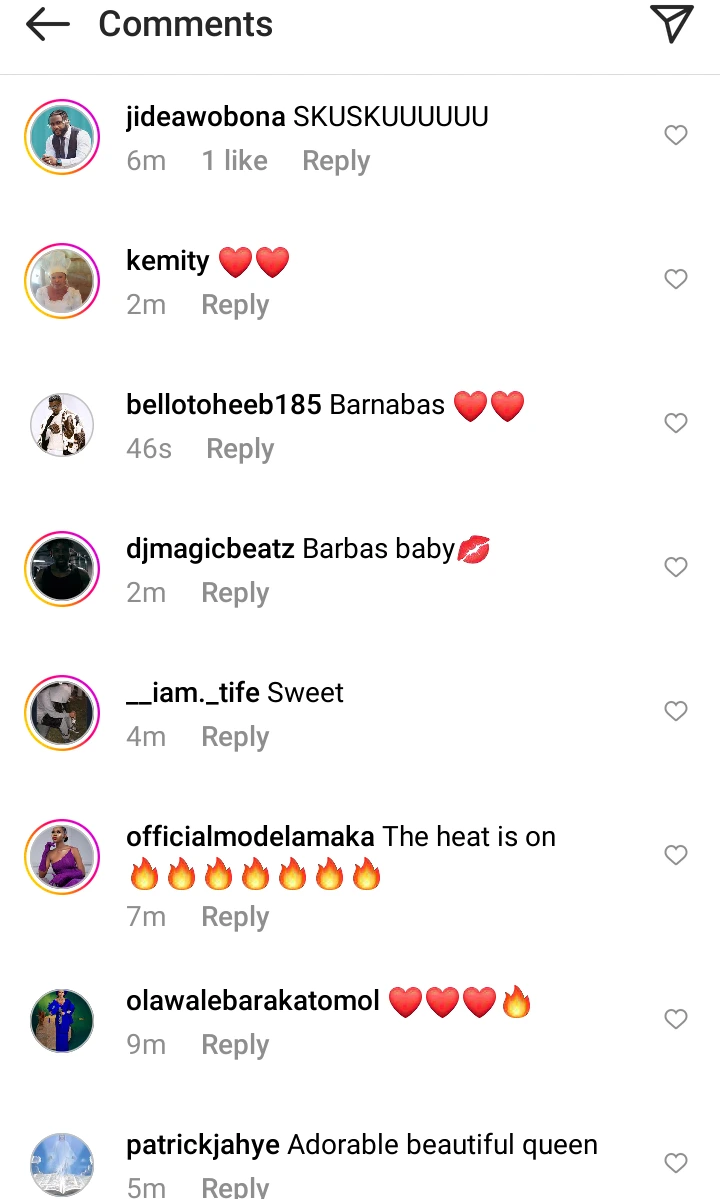The height and width of the screenshot is (1199, 720).
Task: View who liked jideawobona's comment
Action: coord(233,160)
